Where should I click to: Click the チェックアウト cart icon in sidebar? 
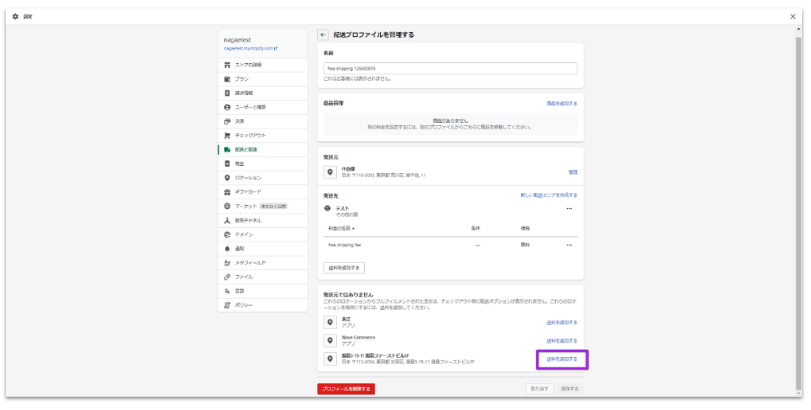click(x=228, y=135)
